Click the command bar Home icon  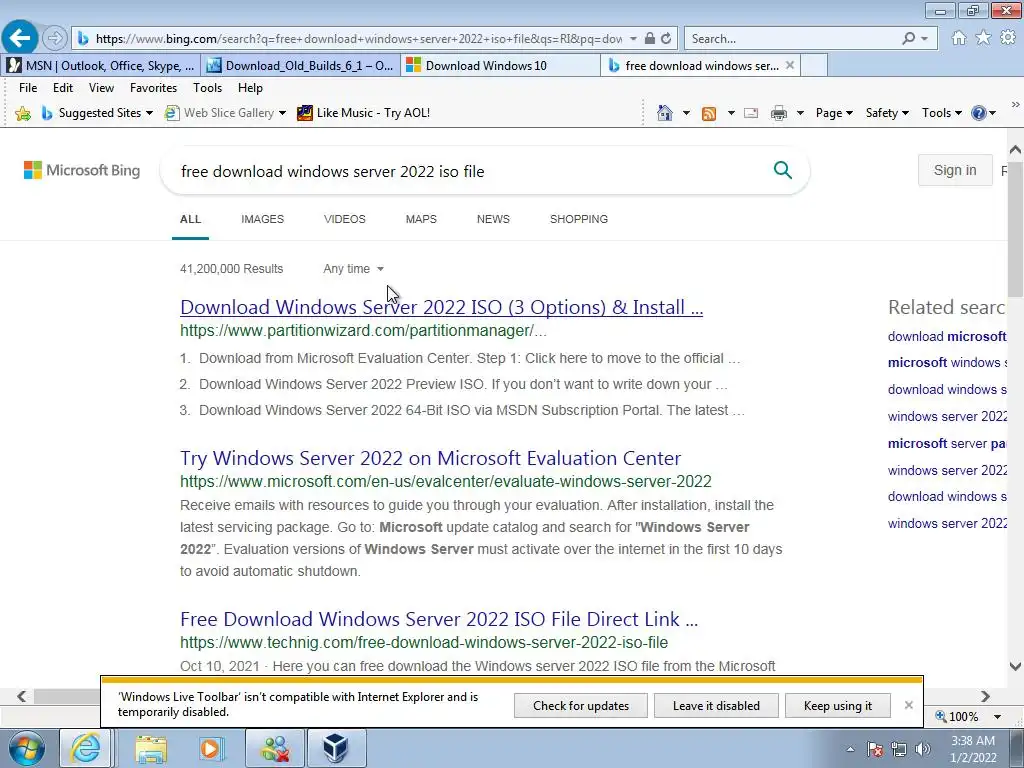[665, 113]
